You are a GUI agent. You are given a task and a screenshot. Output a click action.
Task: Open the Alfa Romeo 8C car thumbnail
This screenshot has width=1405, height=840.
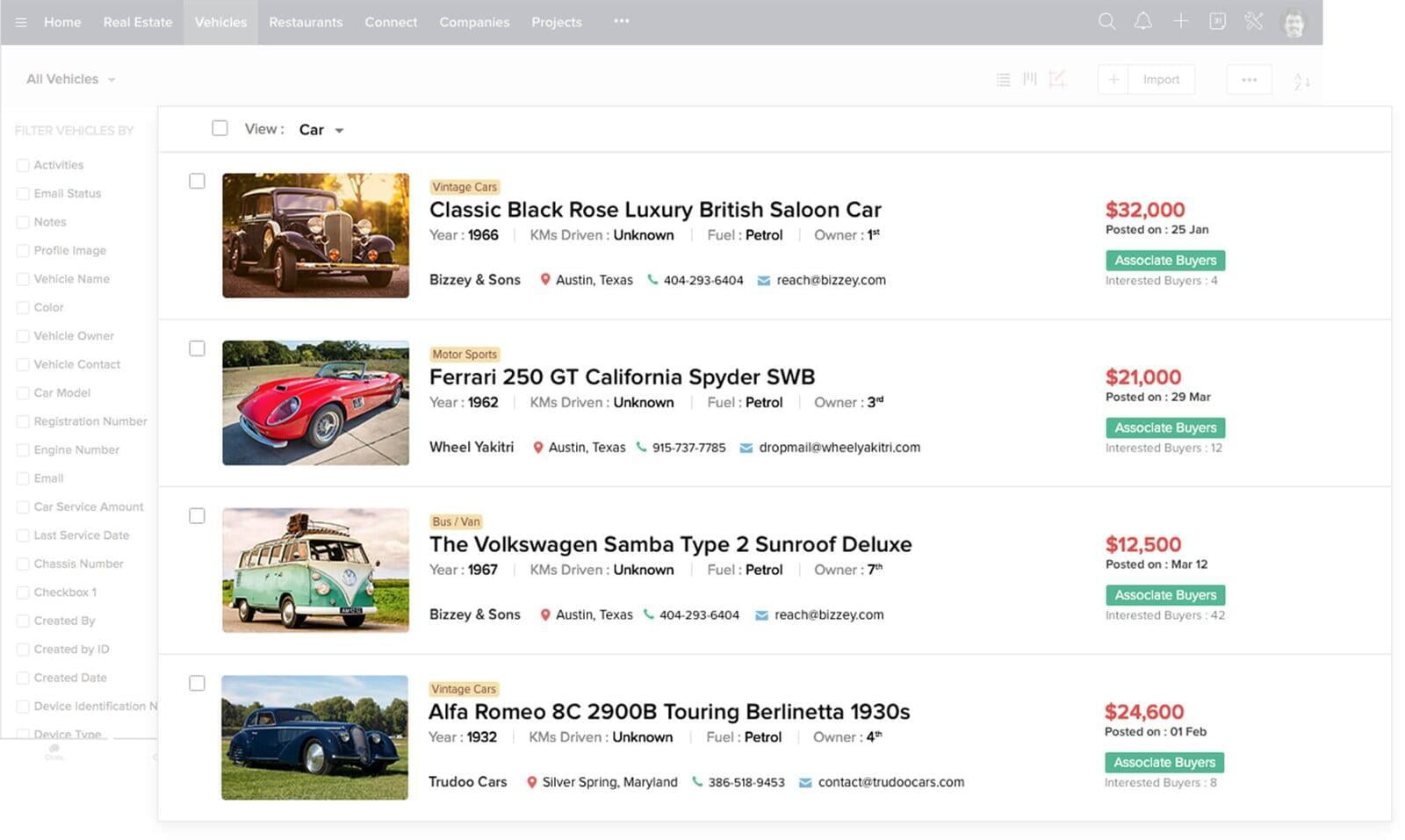(x=314, y=737)
